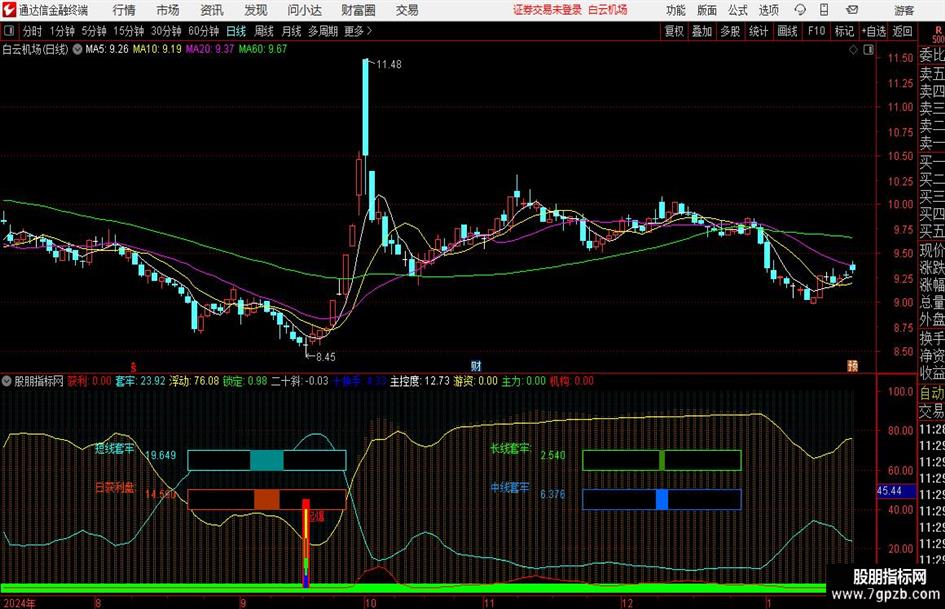The height and width of the screenshot is (609, 945).
Task: Click the 财 marker on the chart timeline
Action: click(x=476, y=366)
